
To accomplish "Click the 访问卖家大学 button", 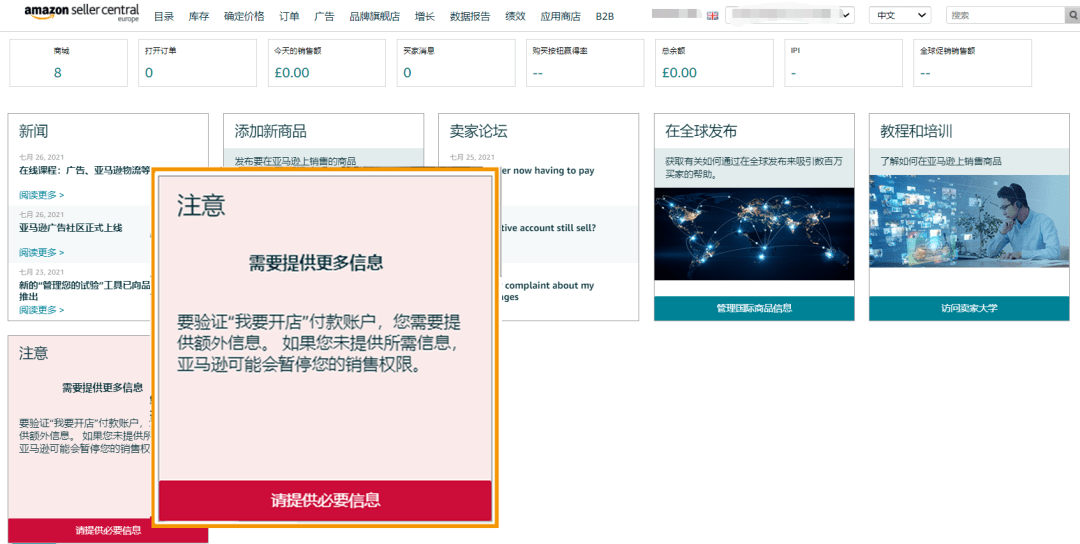I will pyautogui.click(x=968, y=308).
